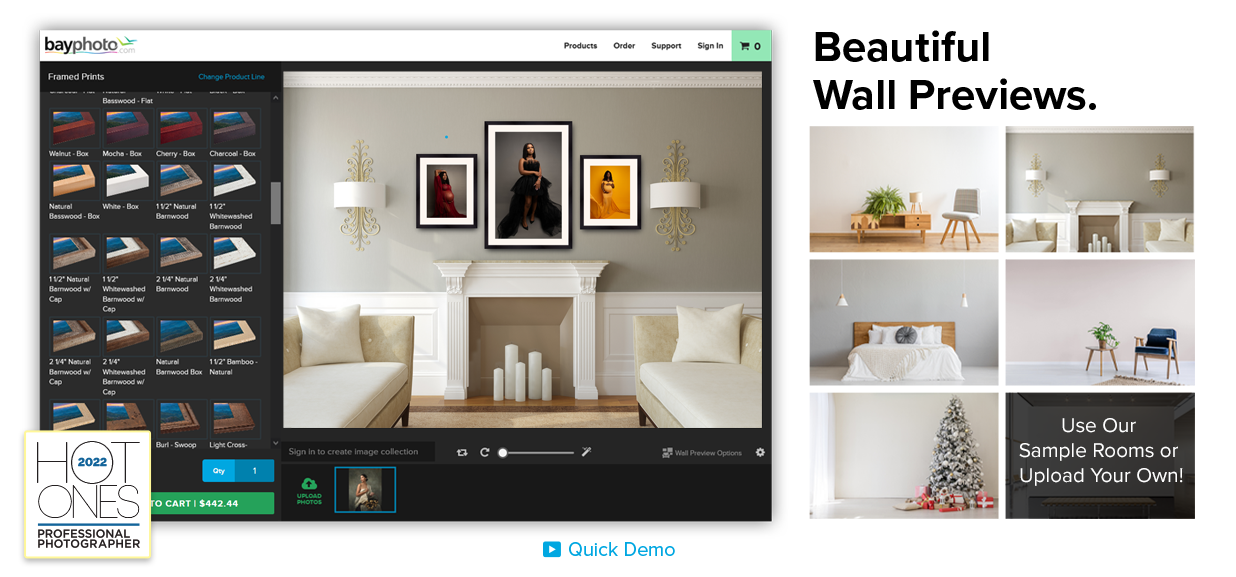Open the Products menu
The width and height of the screenshot is (1236, 577).
(x=580, y=46)
